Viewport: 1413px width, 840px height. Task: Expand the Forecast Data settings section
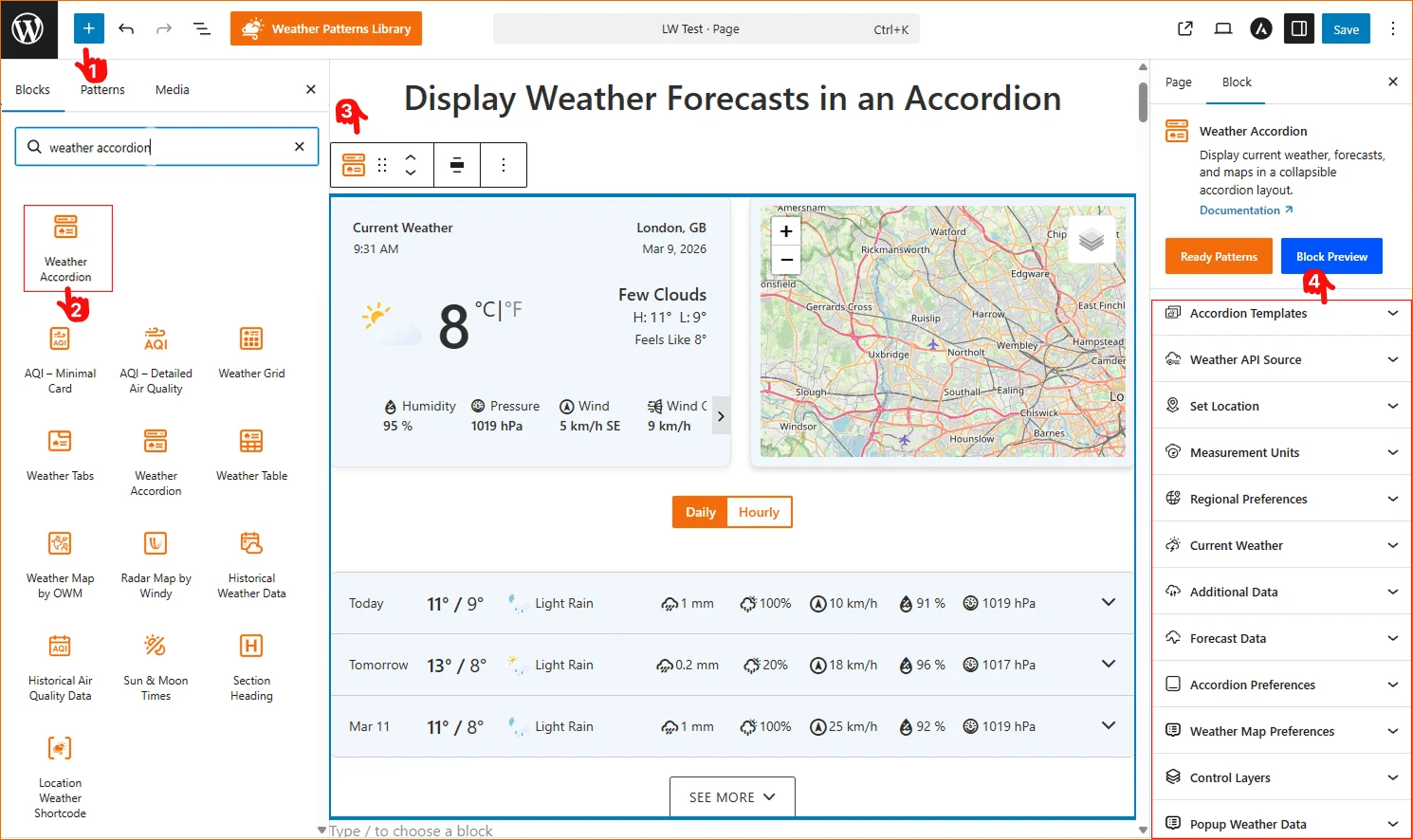click(x=1279, y=637)
